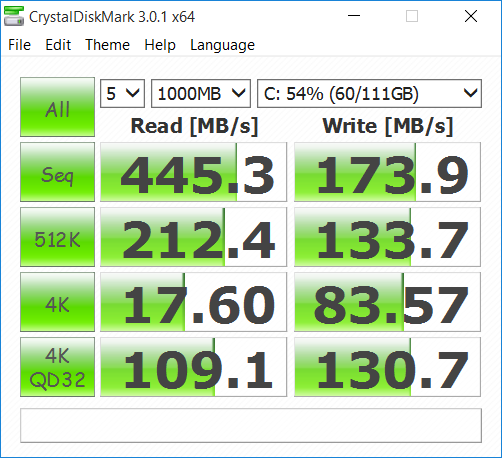Open the 1000MB test size dropdown
Viewport: 502px width, 458px height.
[x=201, y=93]
